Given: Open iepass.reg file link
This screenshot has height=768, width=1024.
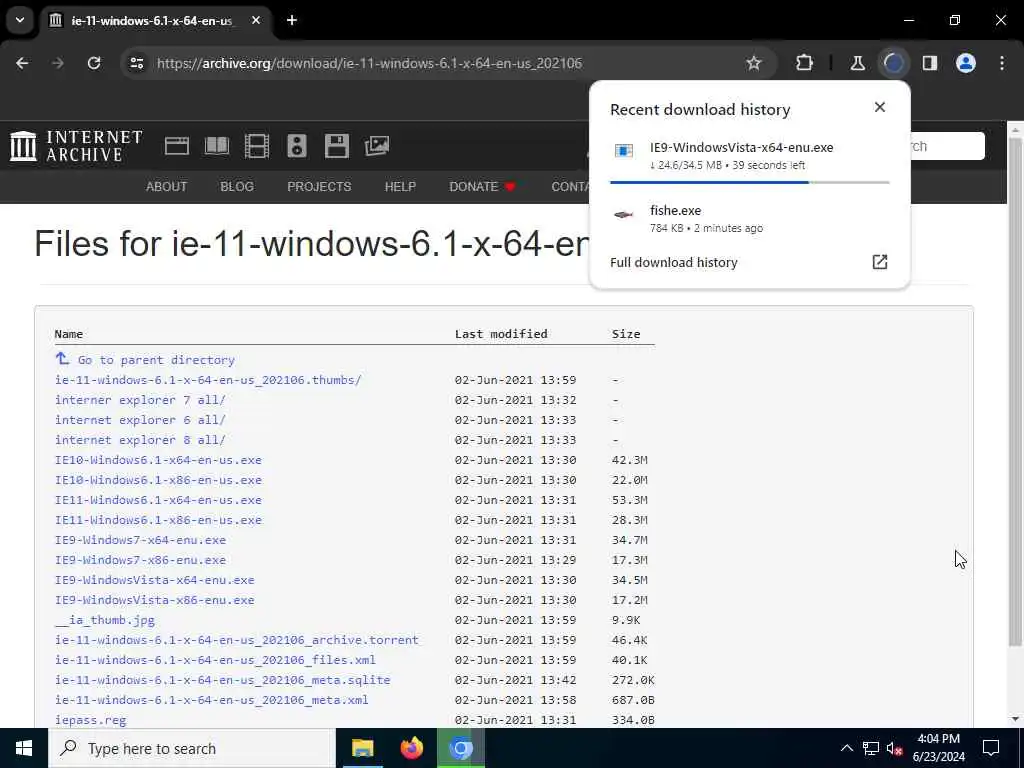Looking at the screenshot, I should click(90, 720).
